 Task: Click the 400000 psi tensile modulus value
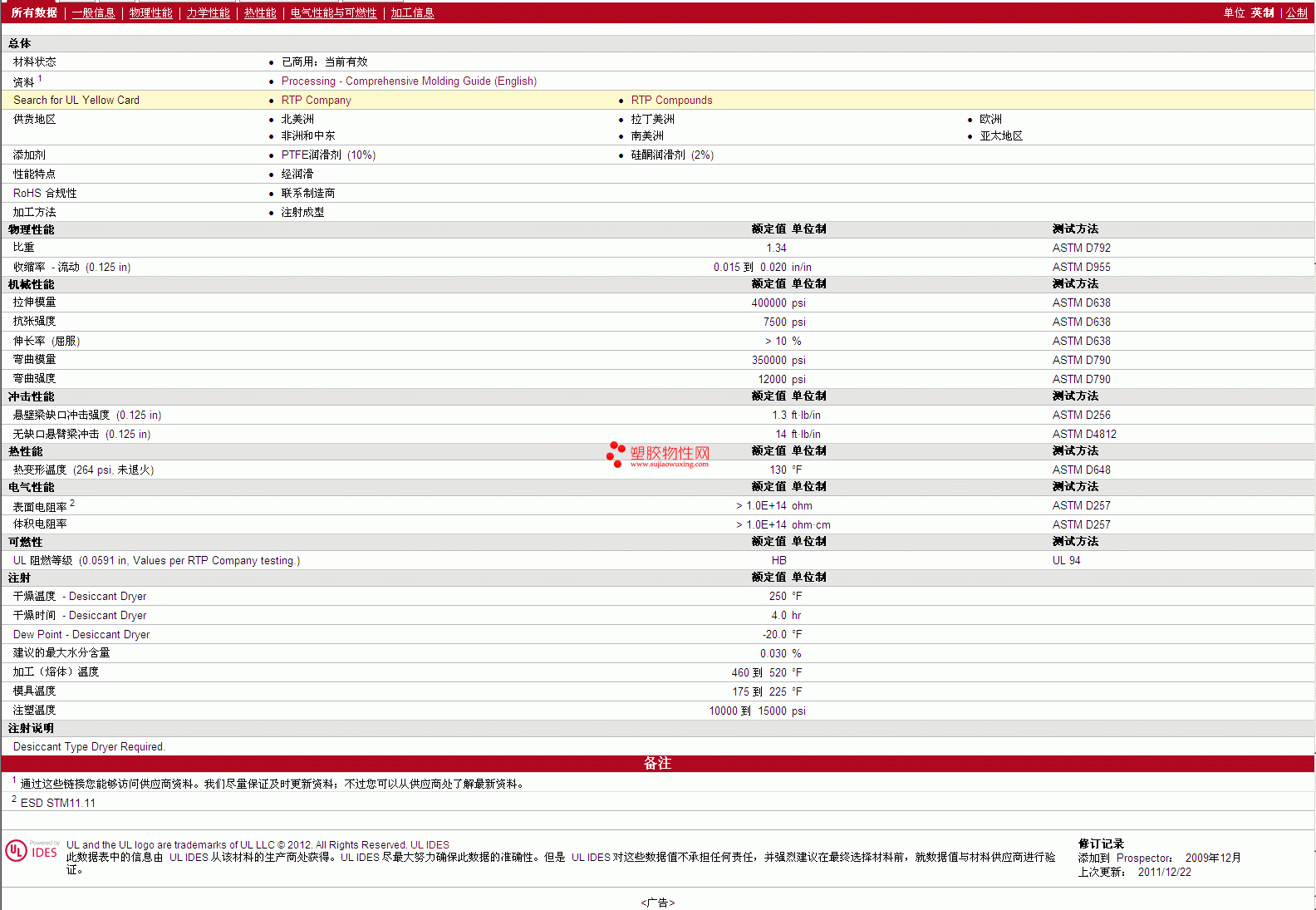[778, 303]
